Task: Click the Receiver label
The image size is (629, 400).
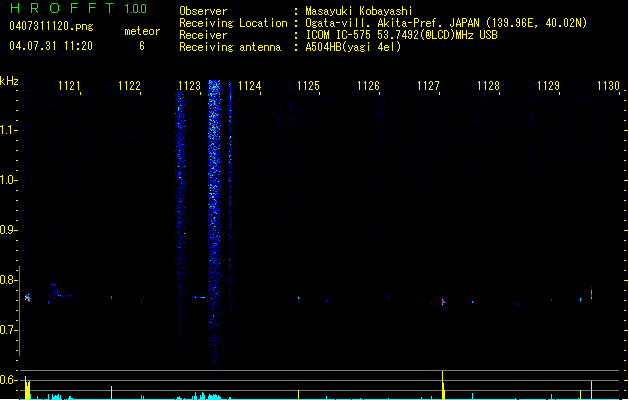Action: point(203,35)
